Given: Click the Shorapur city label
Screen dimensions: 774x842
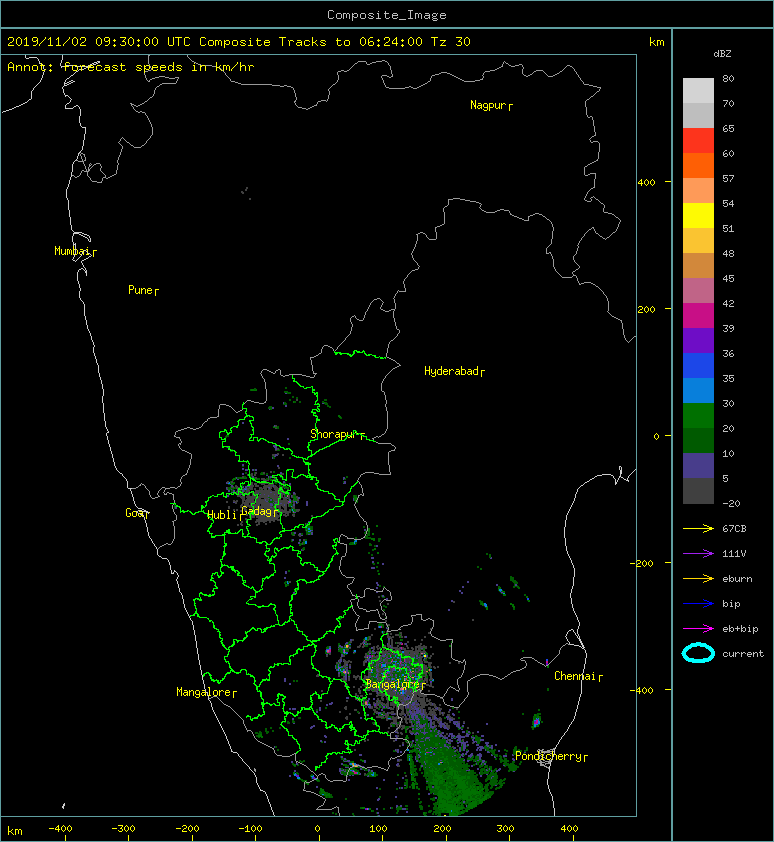Looking at the screenshot, I should pyautogui.click(x=333, y=434).
